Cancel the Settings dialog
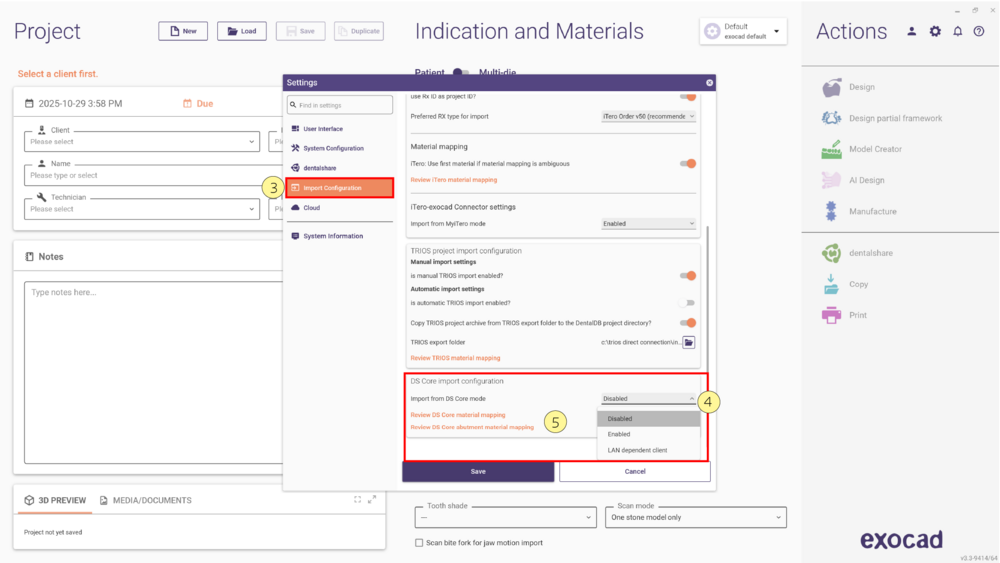1000x563 pixels. coord(635,472)
